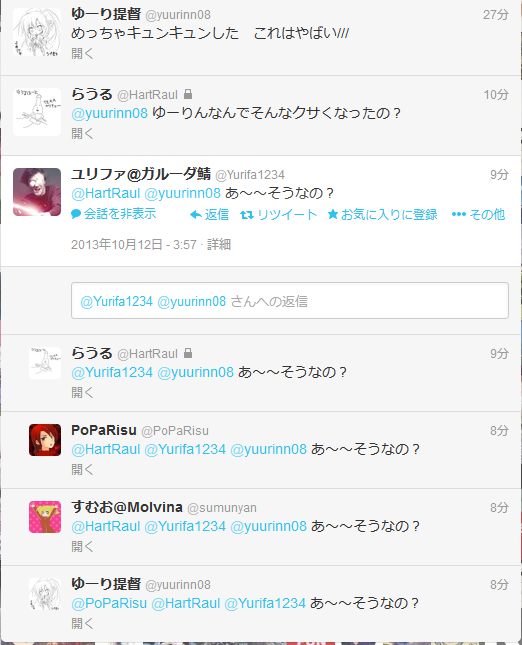The width and height of the screenshot is (522, 645).
Task: Click PoPaRisu's red-haired avatar
Action: [x=45, y=440]
